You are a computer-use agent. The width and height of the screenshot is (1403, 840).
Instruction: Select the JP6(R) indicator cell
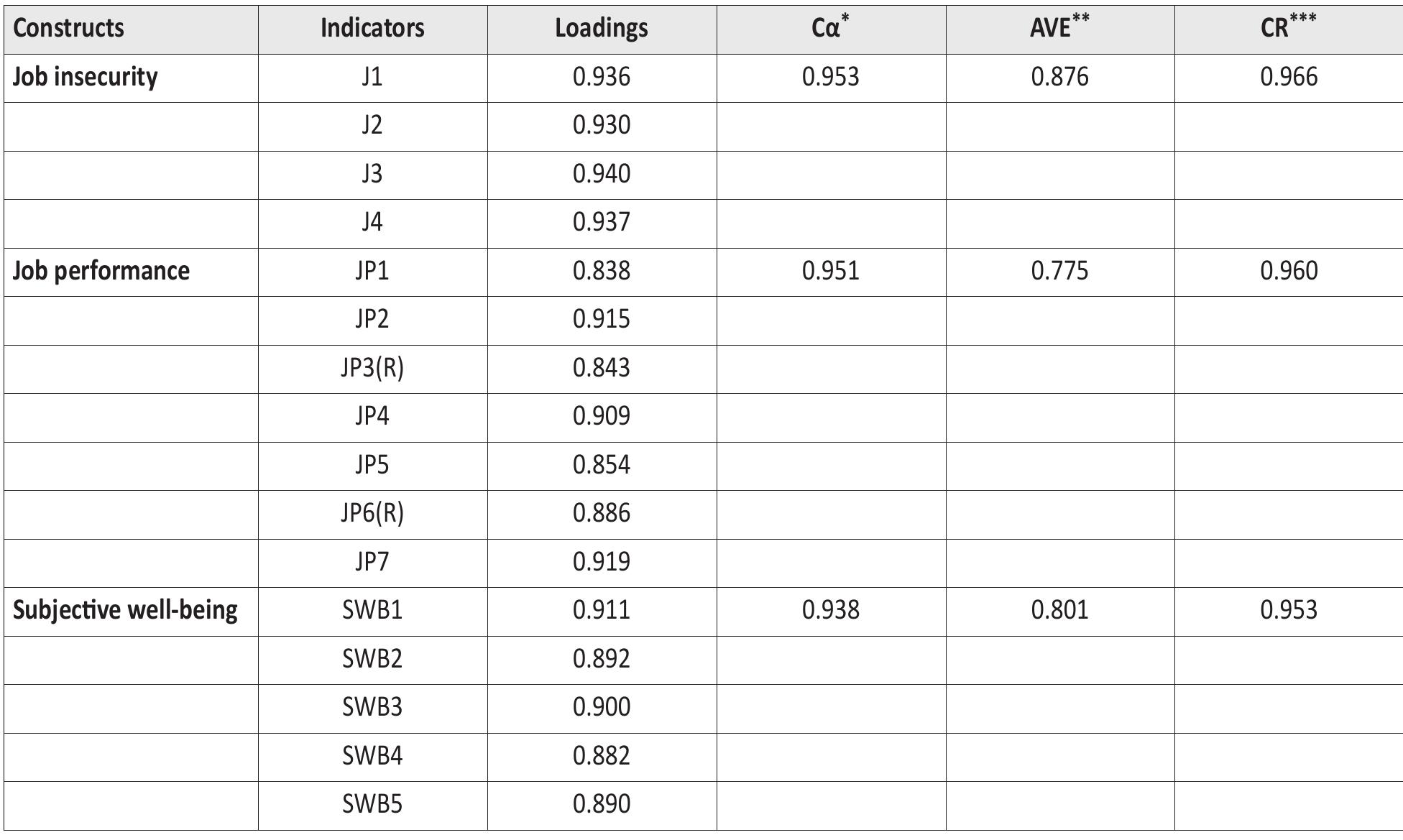pyautogui.click(x=372, y=513)
